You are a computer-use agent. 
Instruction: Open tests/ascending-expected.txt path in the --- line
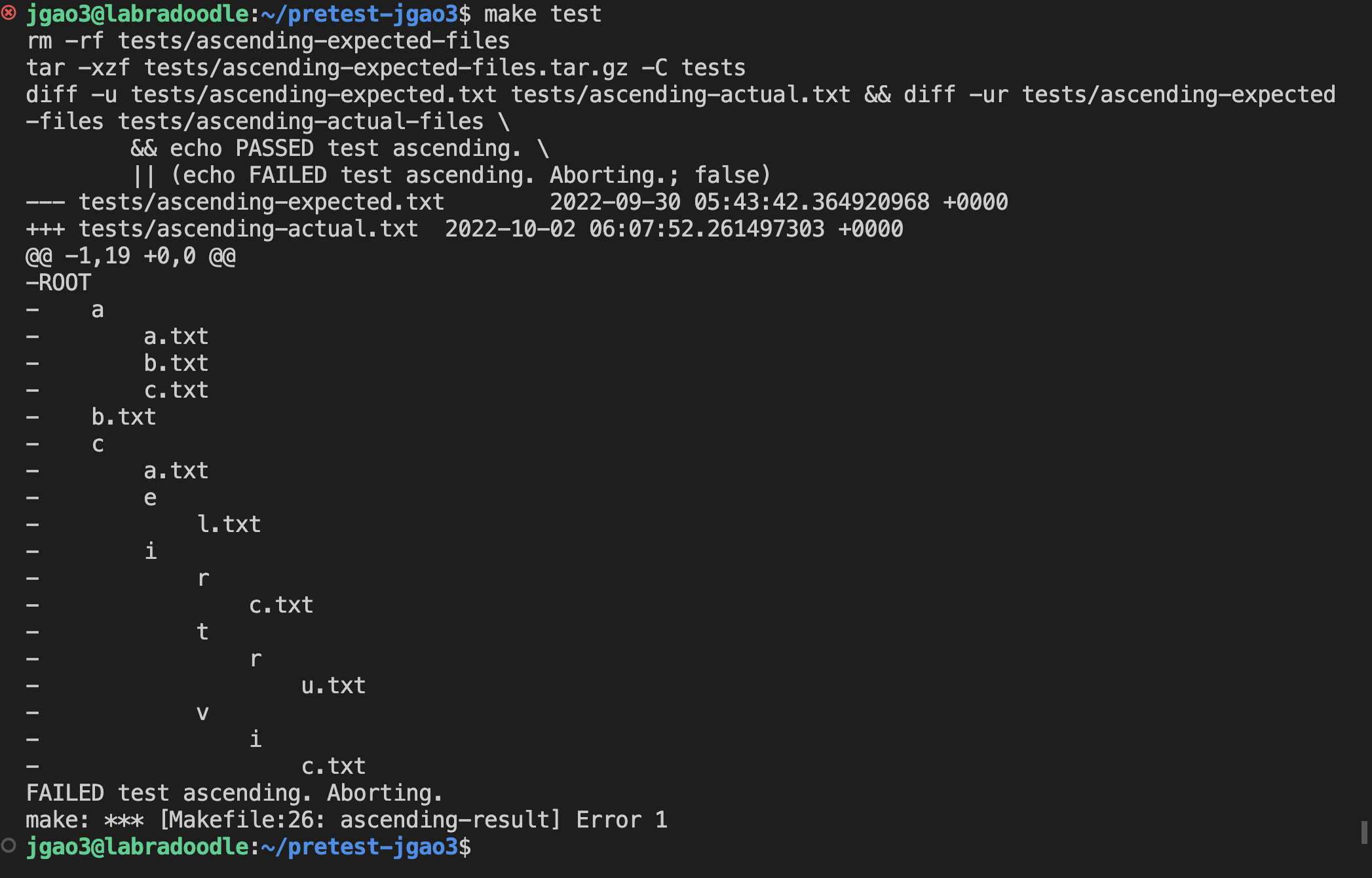pyautogui.click(x=261, y=202)
